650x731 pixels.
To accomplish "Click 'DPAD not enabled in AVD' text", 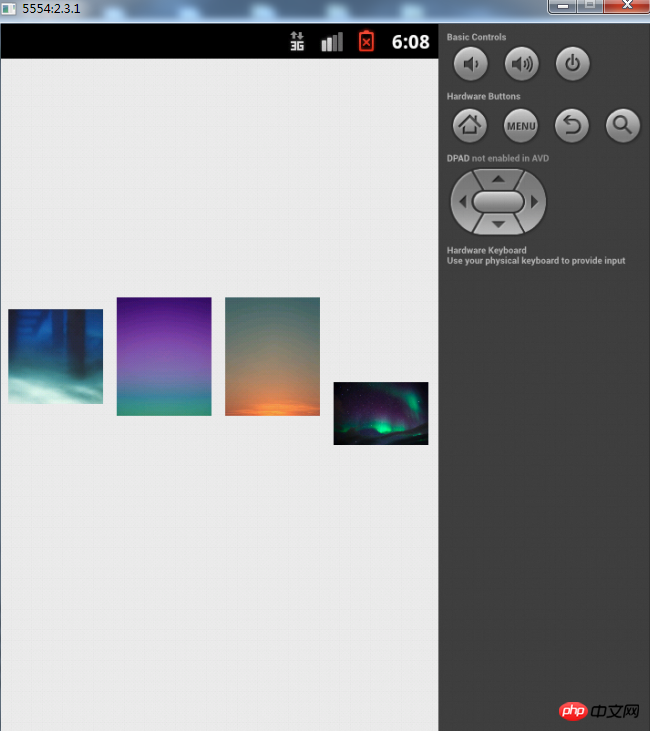I will click(x=498, y=158).
